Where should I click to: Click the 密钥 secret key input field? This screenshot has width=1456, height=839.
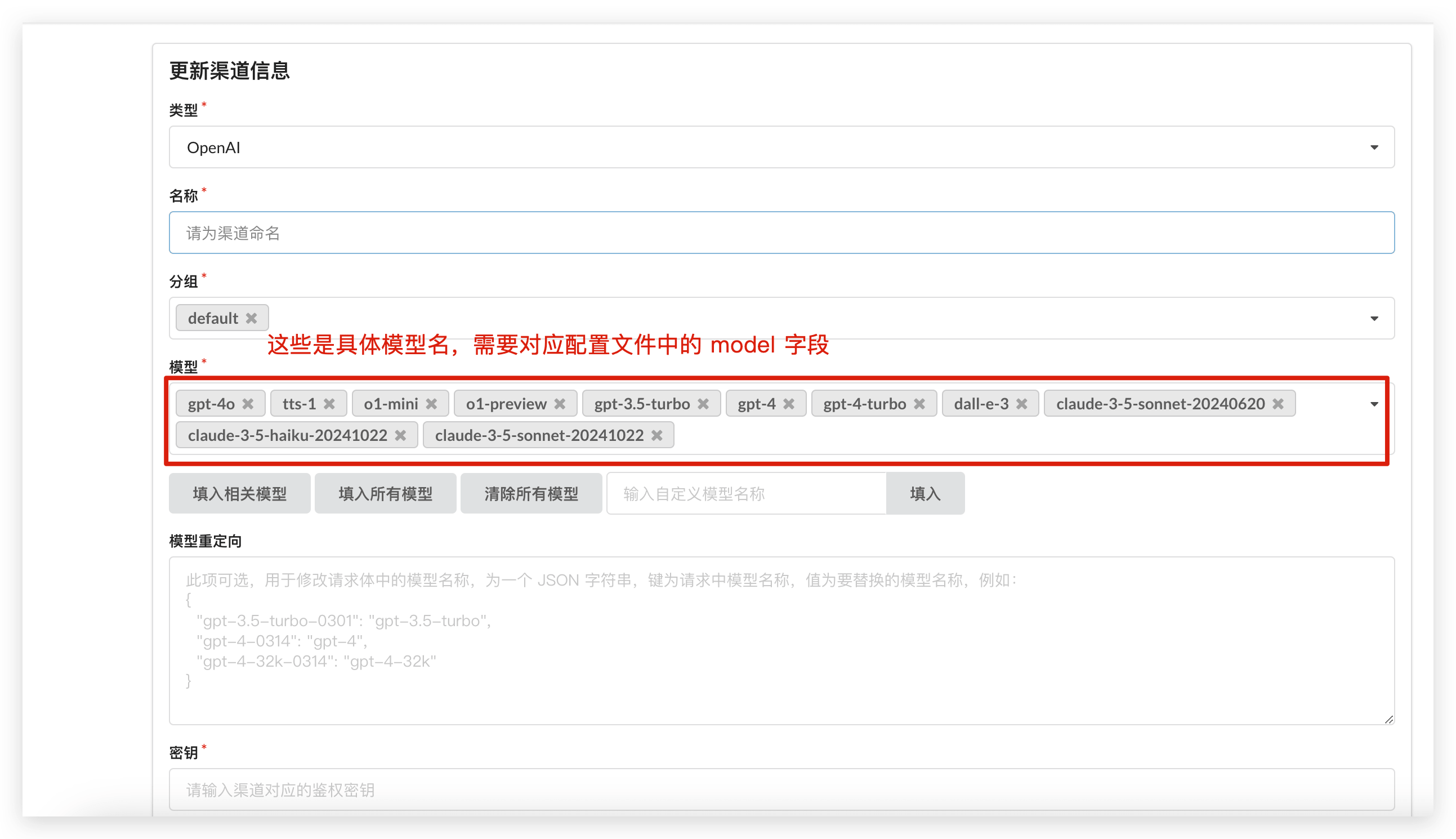click(x=781, y=790)
